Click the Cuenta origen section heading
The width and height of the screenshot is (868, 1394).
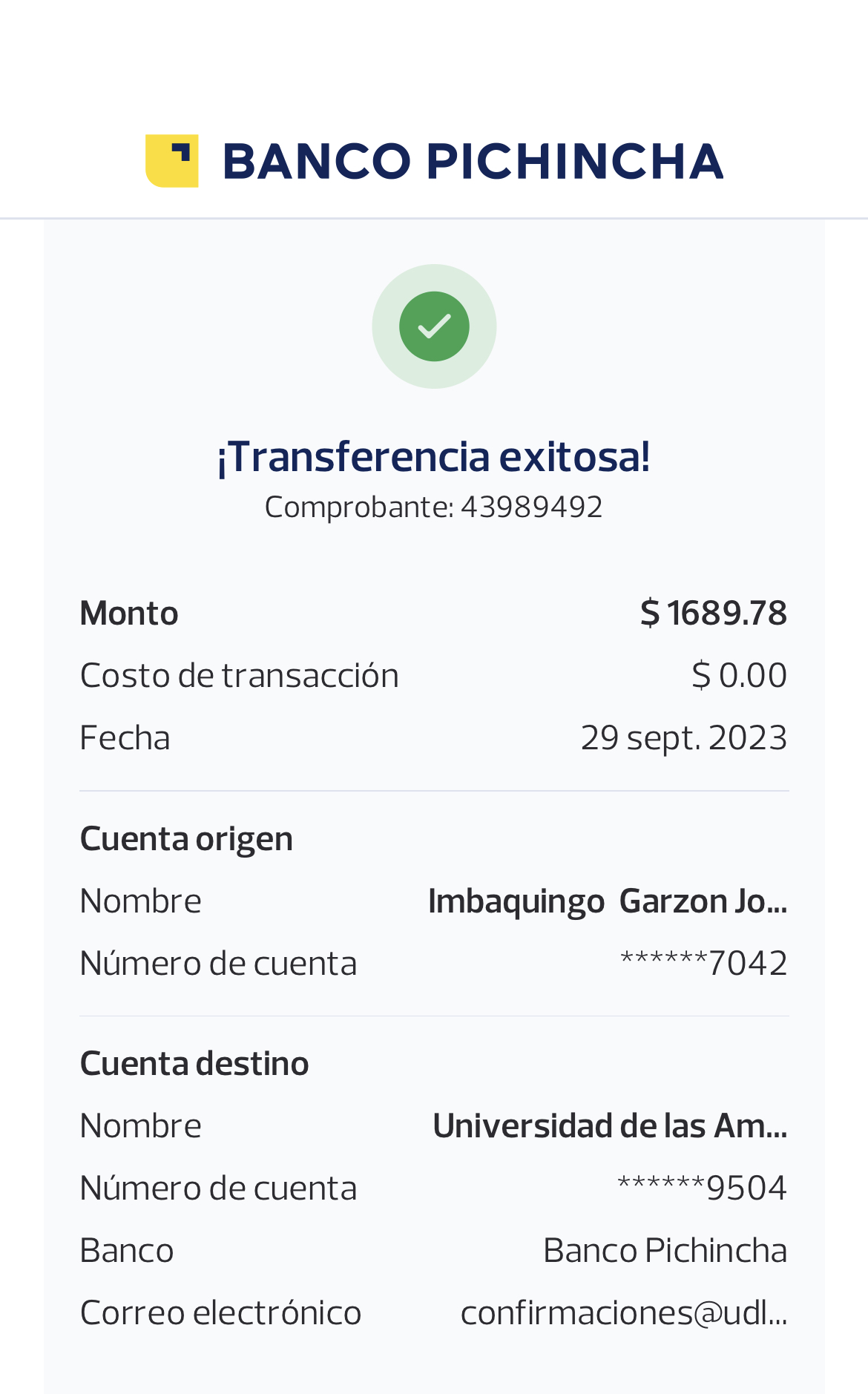[x=186, y=839]
